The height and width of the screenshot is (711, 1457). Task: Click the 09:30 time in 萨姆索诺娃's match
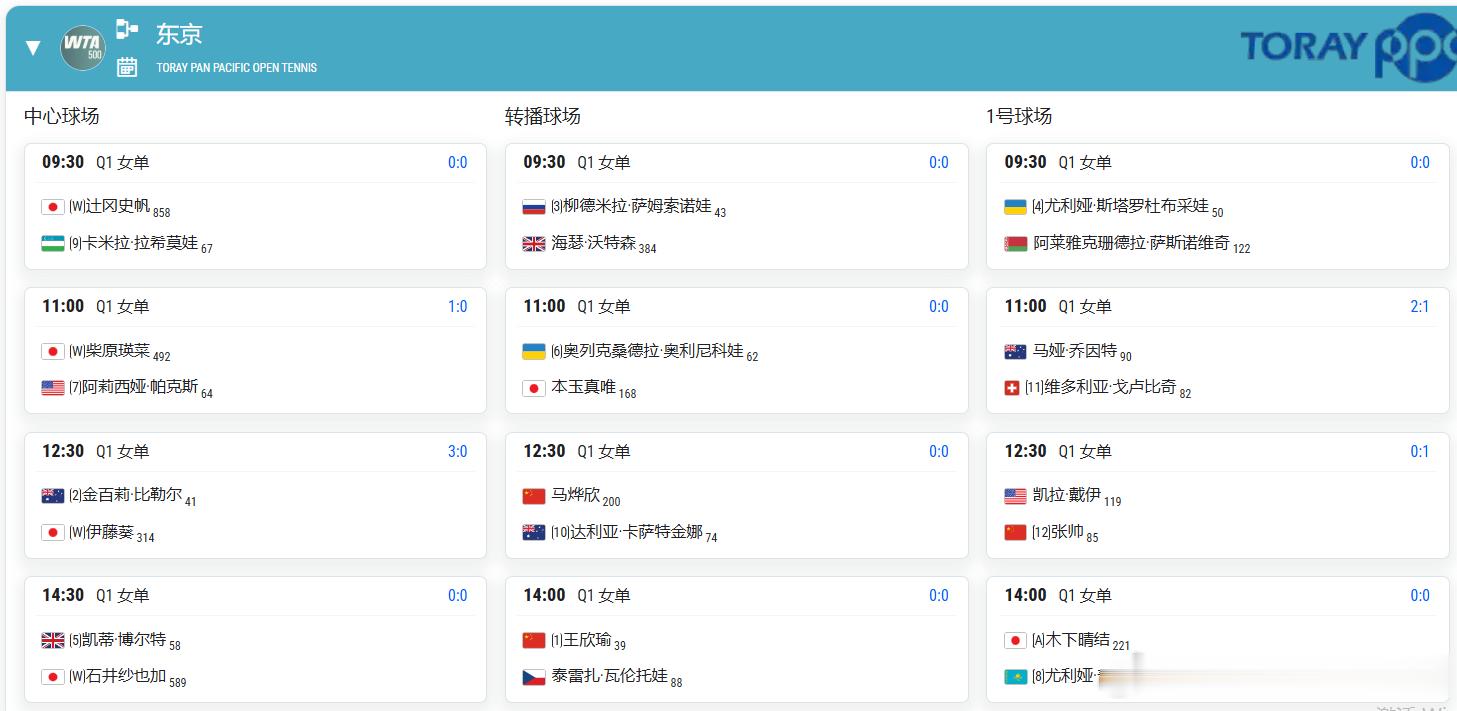click(544, 162)
